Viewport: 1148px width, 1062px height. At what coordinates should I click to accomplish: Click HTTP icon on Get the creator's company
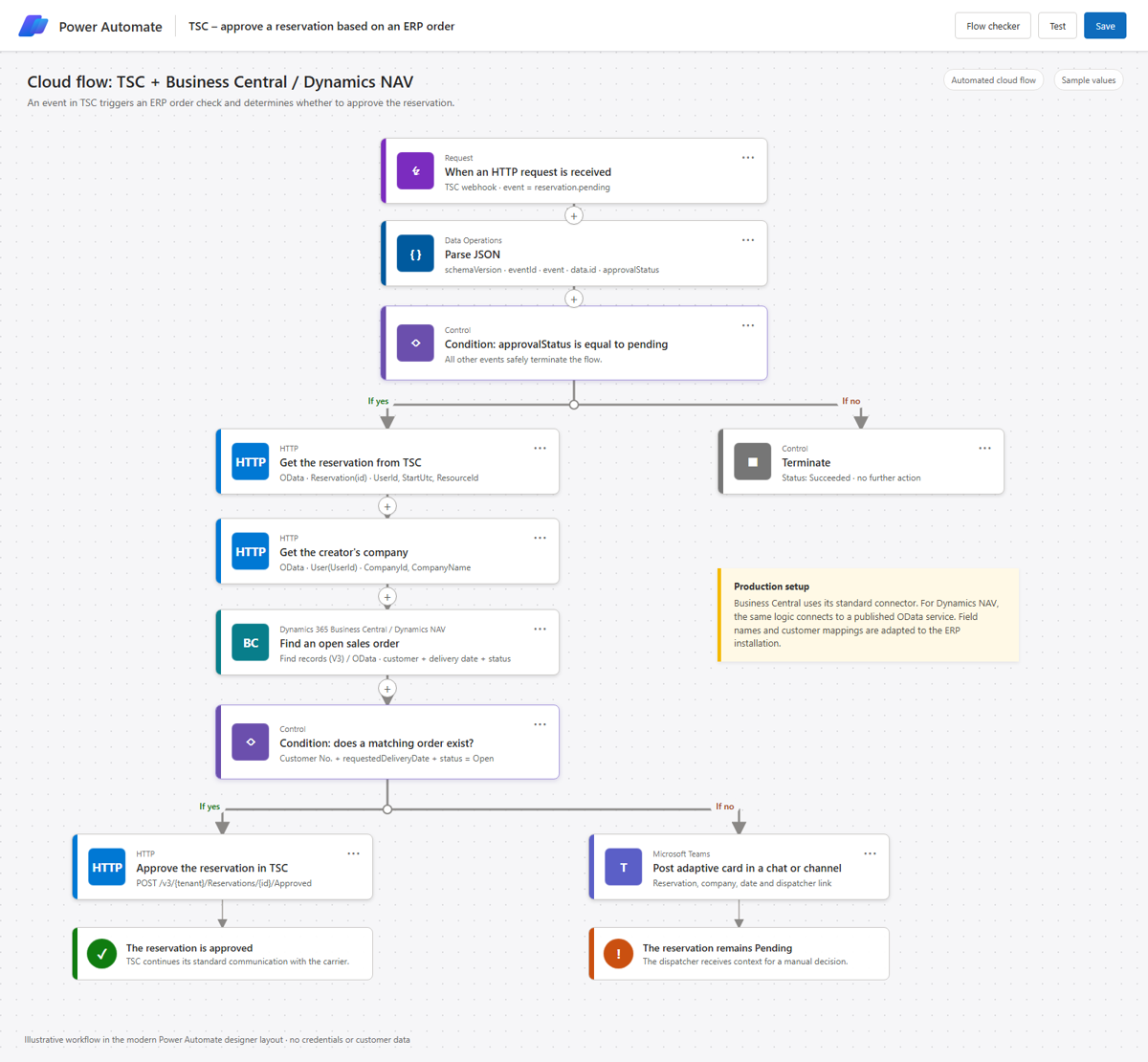(251, 551)
